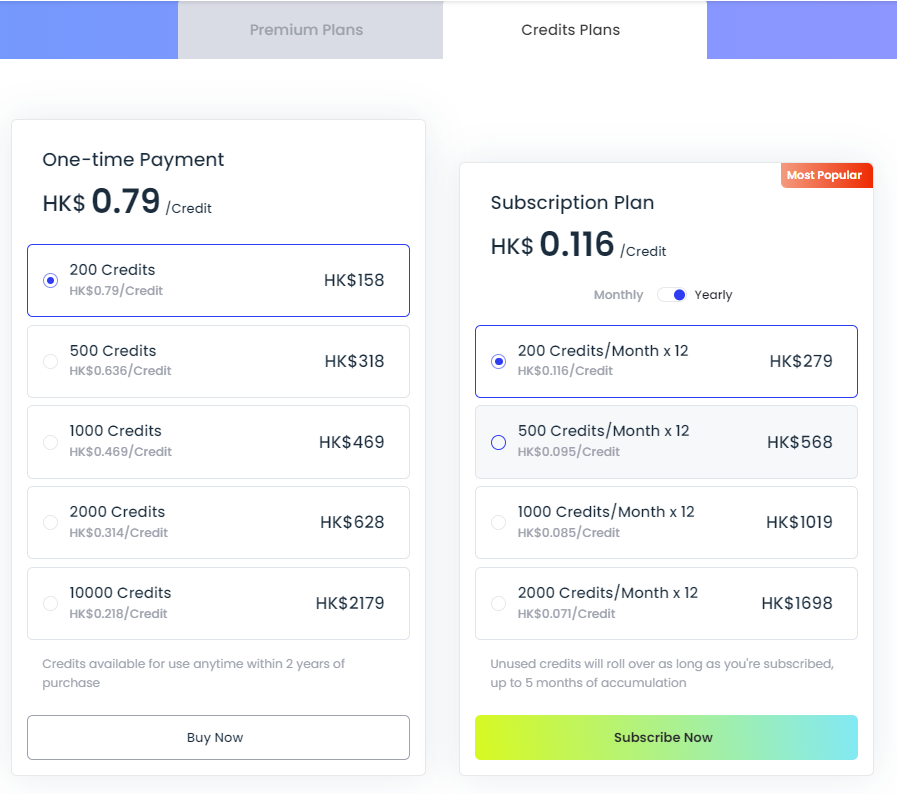Click the Subscribe Now button
Screen dimensions: 897x794
pyautogui.click(x=666, y=737)
